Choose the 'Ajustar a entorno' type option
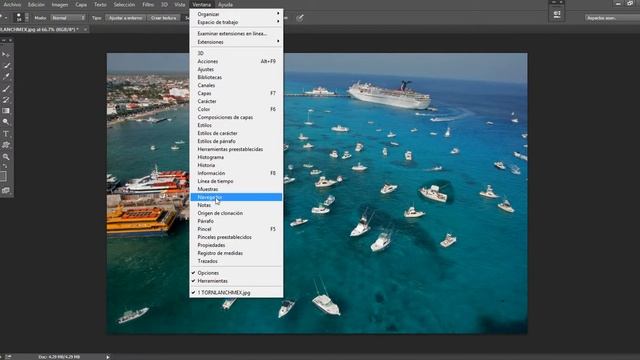 pos(125,18)
